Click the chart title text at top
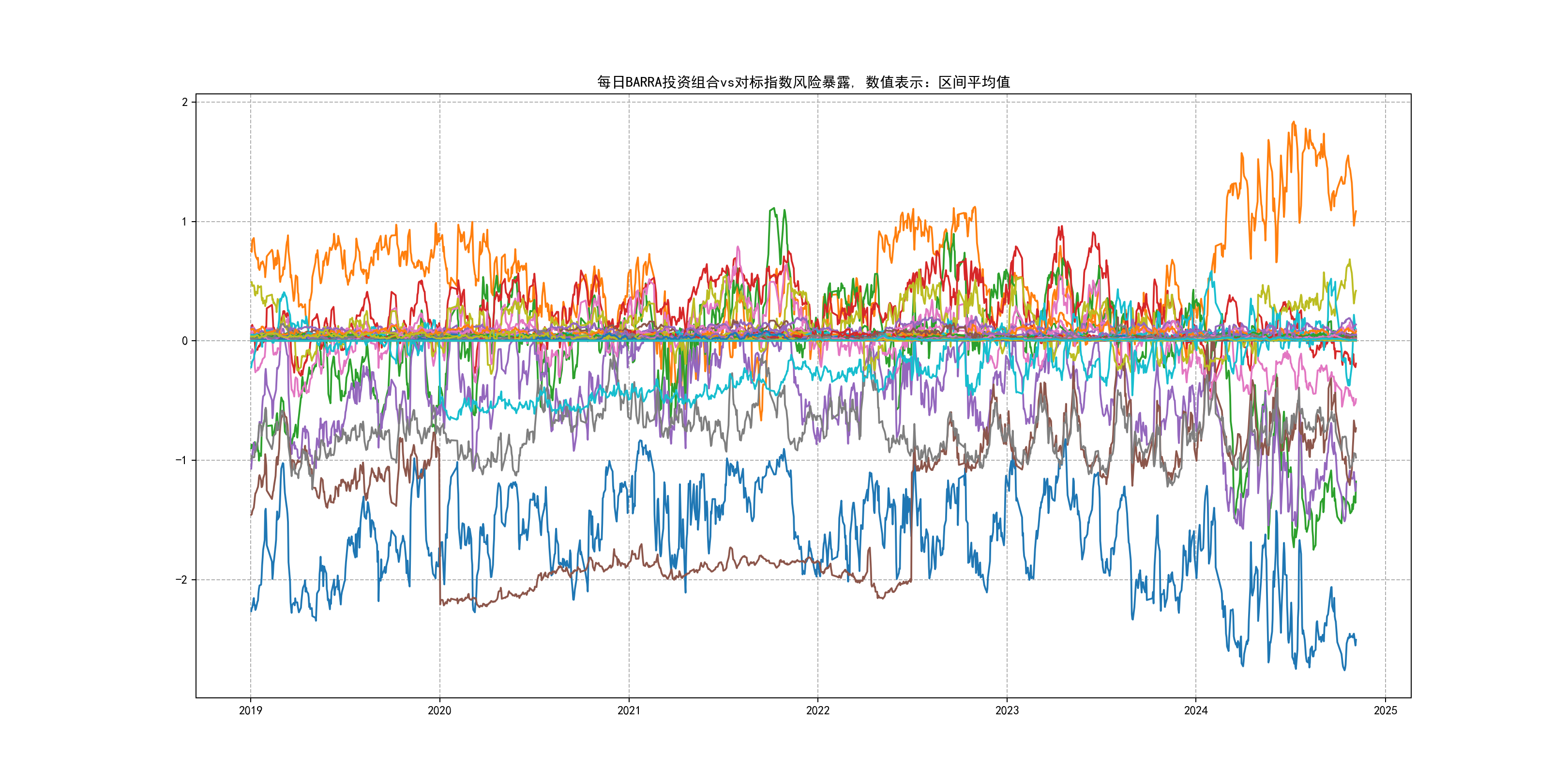Viewport: 1568px width, 784px height. [803, 82]
